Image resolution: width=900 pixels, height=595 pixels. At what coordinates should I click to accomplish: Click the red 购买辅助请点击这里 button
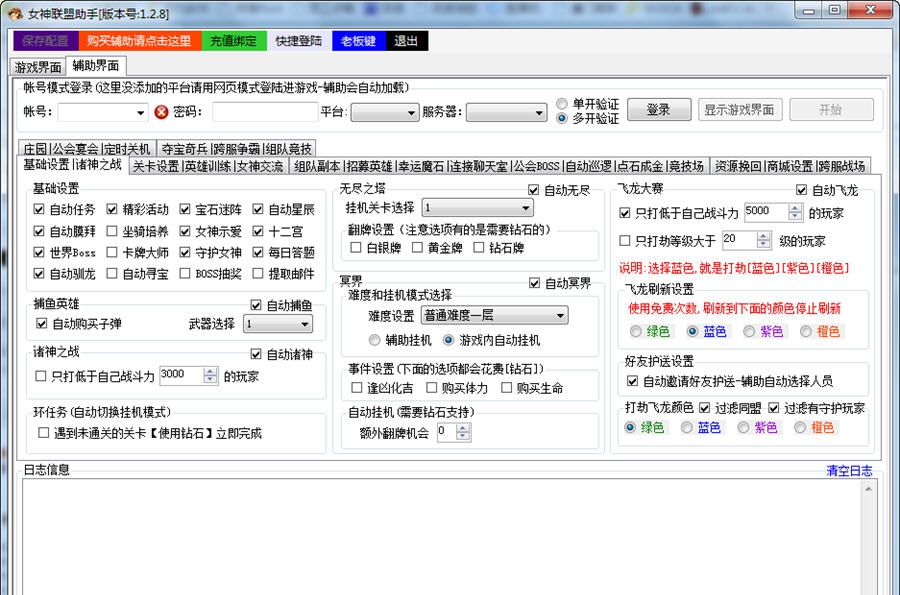coord(138,41)
